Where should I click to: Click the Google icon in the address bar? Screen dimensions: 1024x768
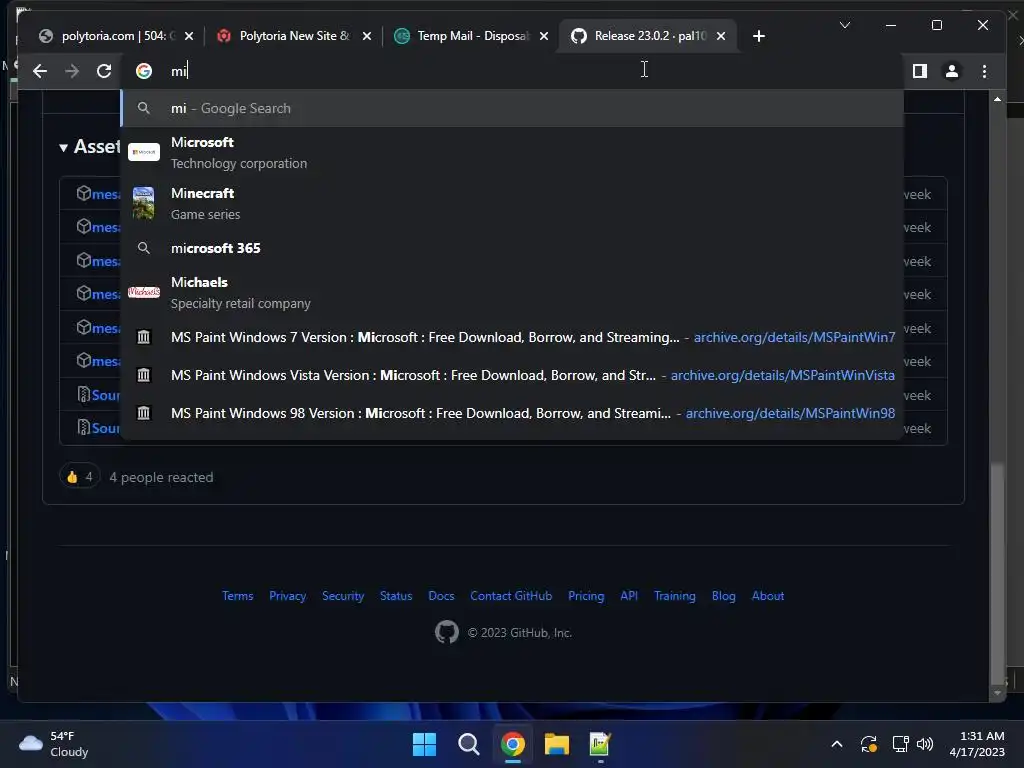pyautogui.click(x=144, y=71)
